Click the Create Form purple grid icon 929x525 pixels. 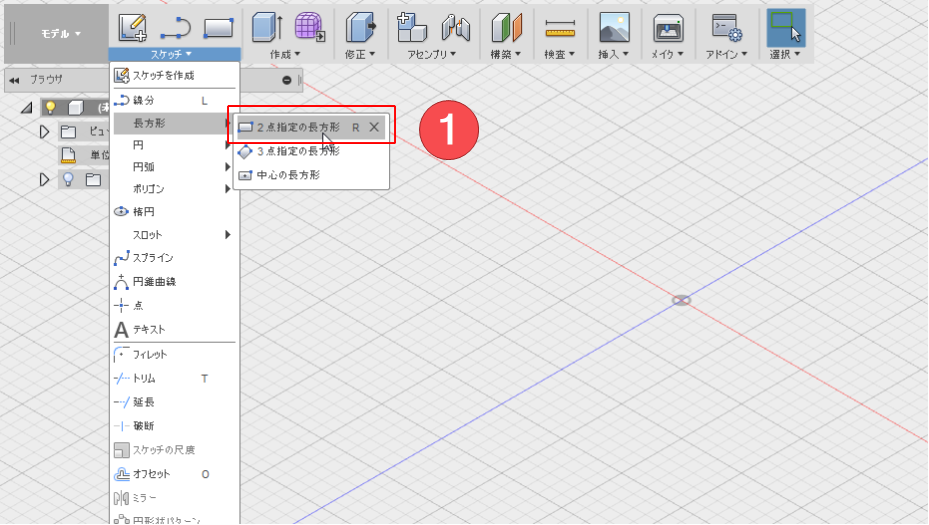point(310,27)
